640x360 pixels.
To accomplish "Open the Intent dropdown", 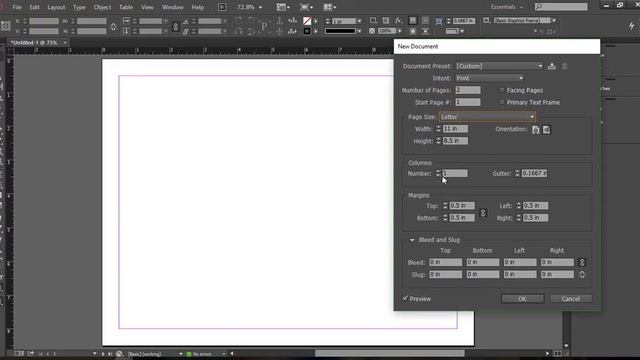I will pos(489,78).
